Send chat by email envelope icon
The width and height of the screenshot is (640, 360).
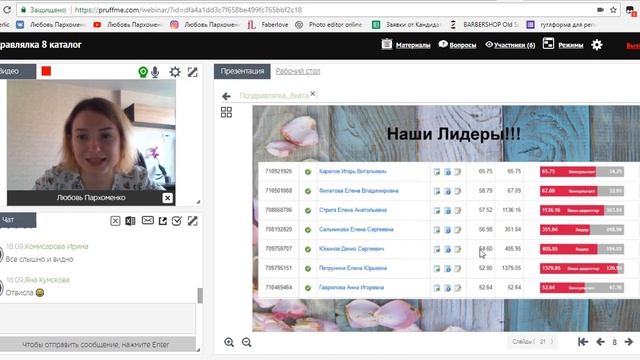[147, 220]
